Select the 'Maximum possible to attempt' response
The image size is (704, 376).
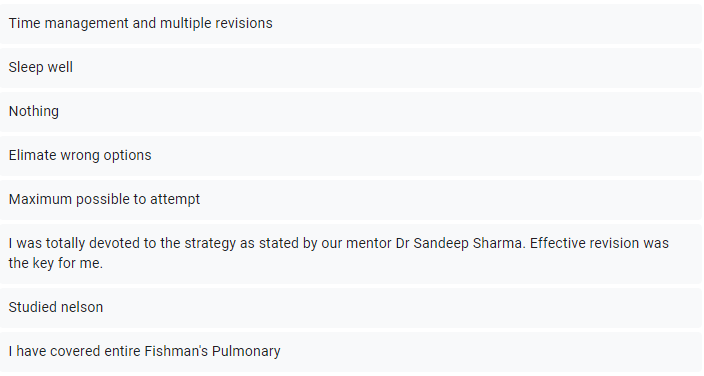pyautogui.click(x=351, y=199)
